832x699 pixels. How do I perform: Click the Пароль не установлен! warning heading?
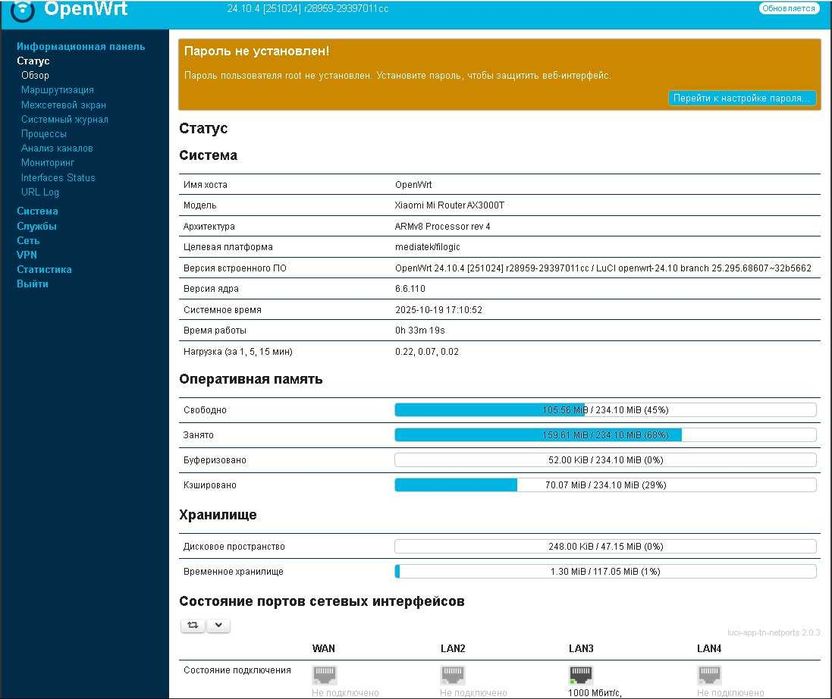[257, 51]
